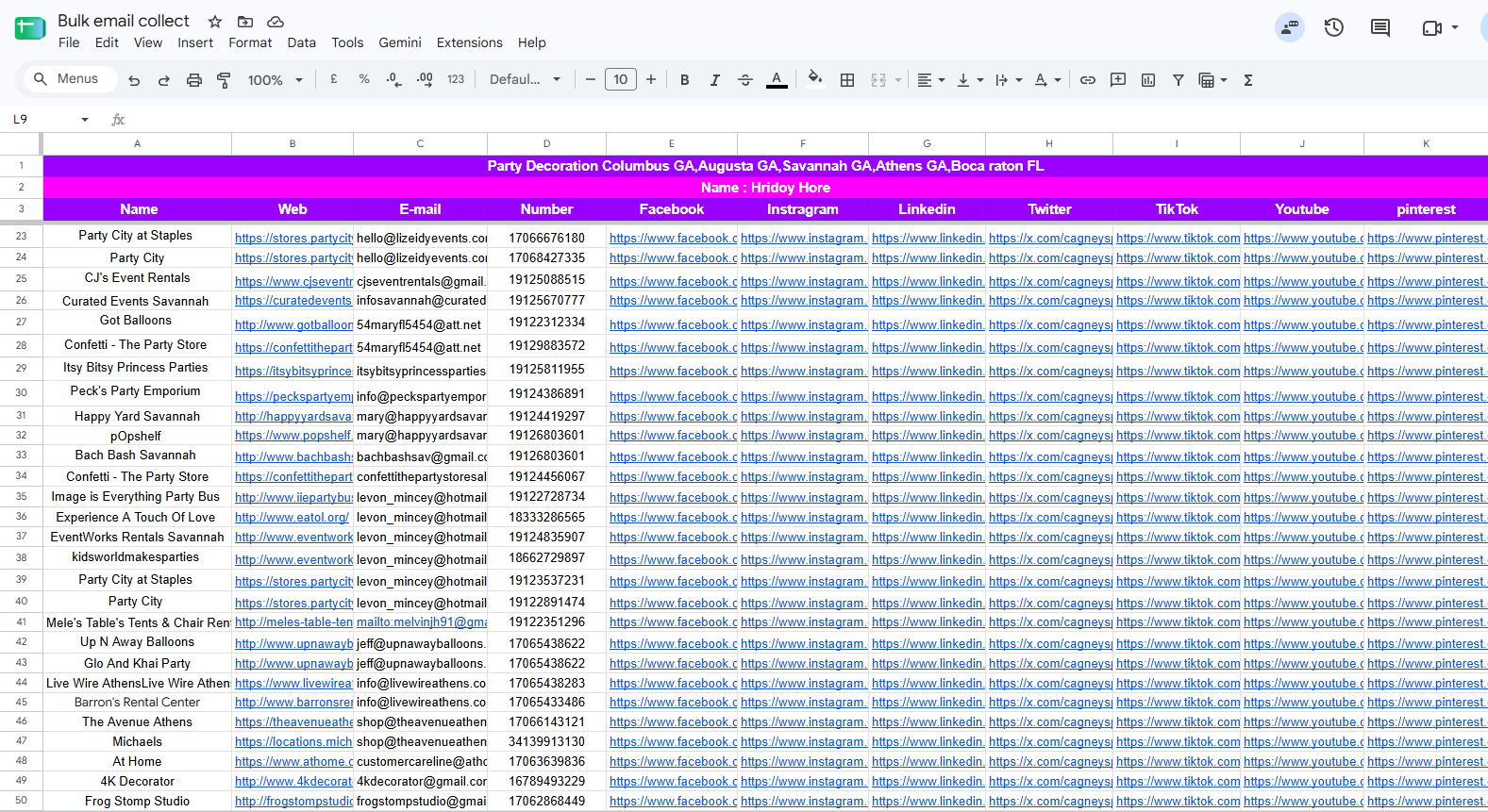Increase font size with plus button
The image size is (1488, 812).
pyautogui.click(x=651, y=79)
